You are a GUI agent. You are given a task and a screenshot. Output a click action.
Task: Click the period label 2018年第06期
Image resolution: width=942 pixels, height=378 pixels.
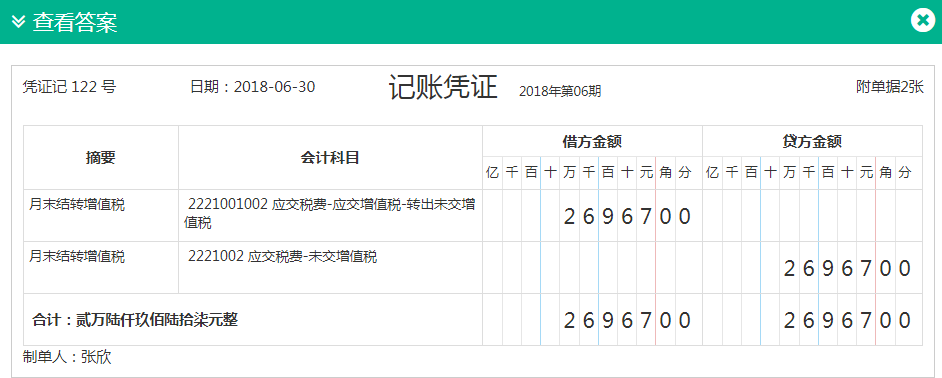click(560, 91)
